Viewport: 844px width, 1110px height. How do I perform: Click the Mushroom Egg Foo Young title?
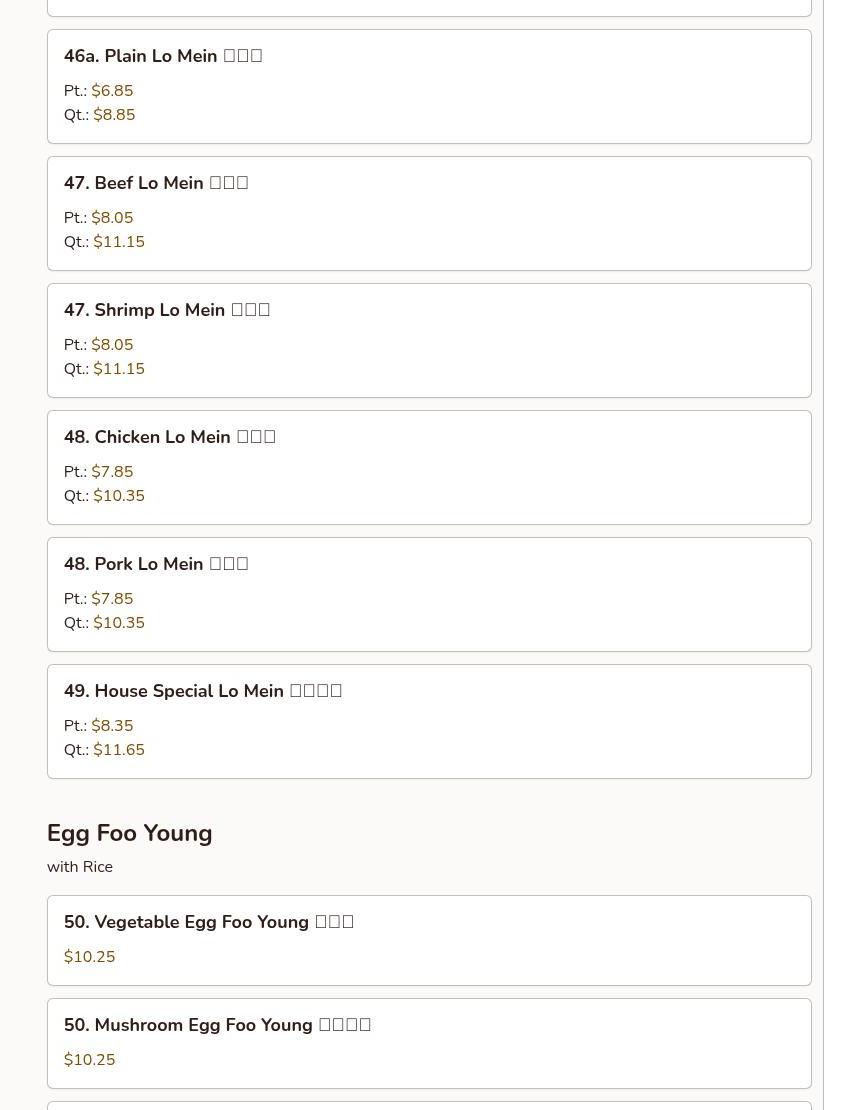(217, 1025)
